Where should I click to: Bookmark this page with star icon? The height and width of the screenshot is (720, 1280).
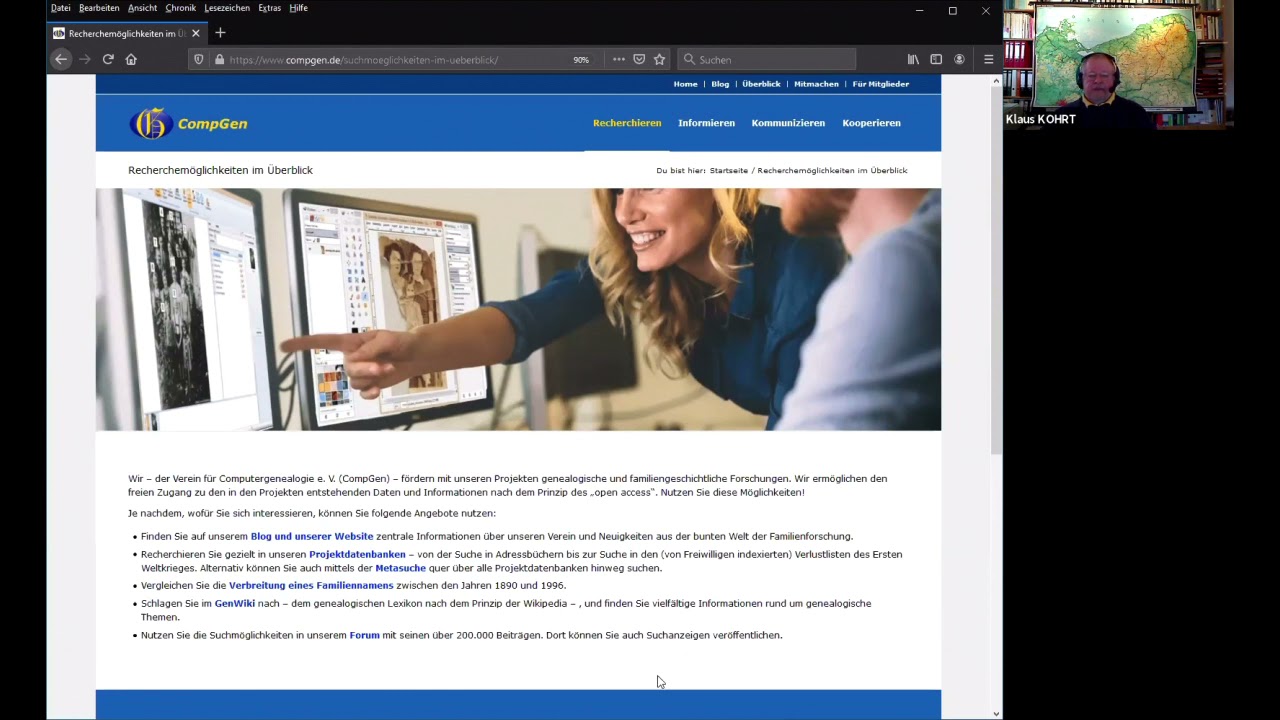tap(660, 59)
